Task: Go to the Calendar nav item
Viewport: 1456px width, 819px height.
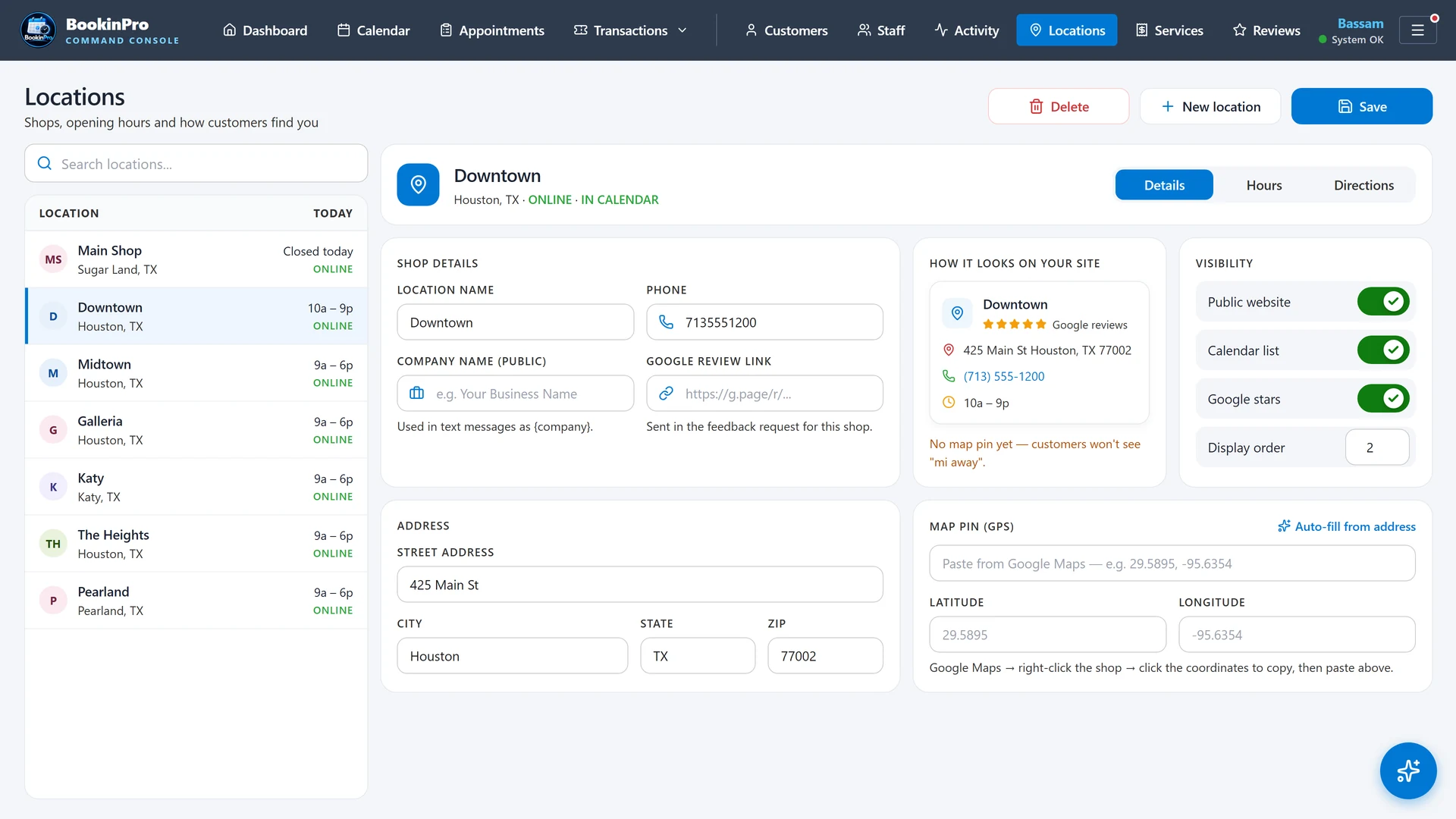Action: [x=374, y=30]
